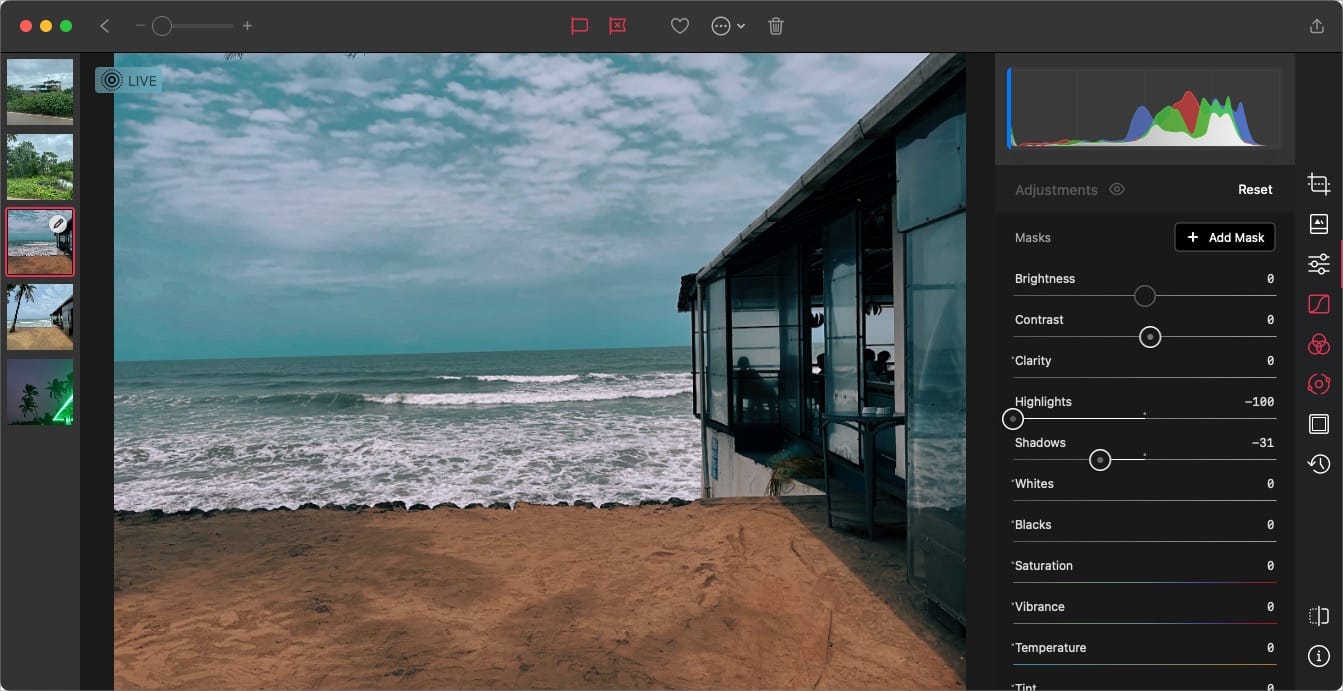Select the Adjustments sliders icon
Screen dimensions: 1343x691
tap(1318, 263)
